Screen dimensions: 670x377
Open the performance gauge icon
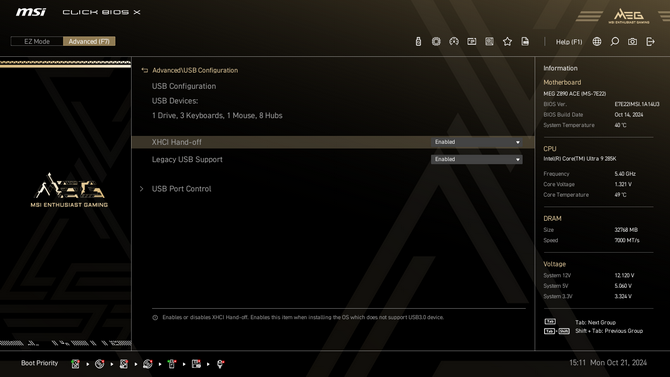pos(454,41)
